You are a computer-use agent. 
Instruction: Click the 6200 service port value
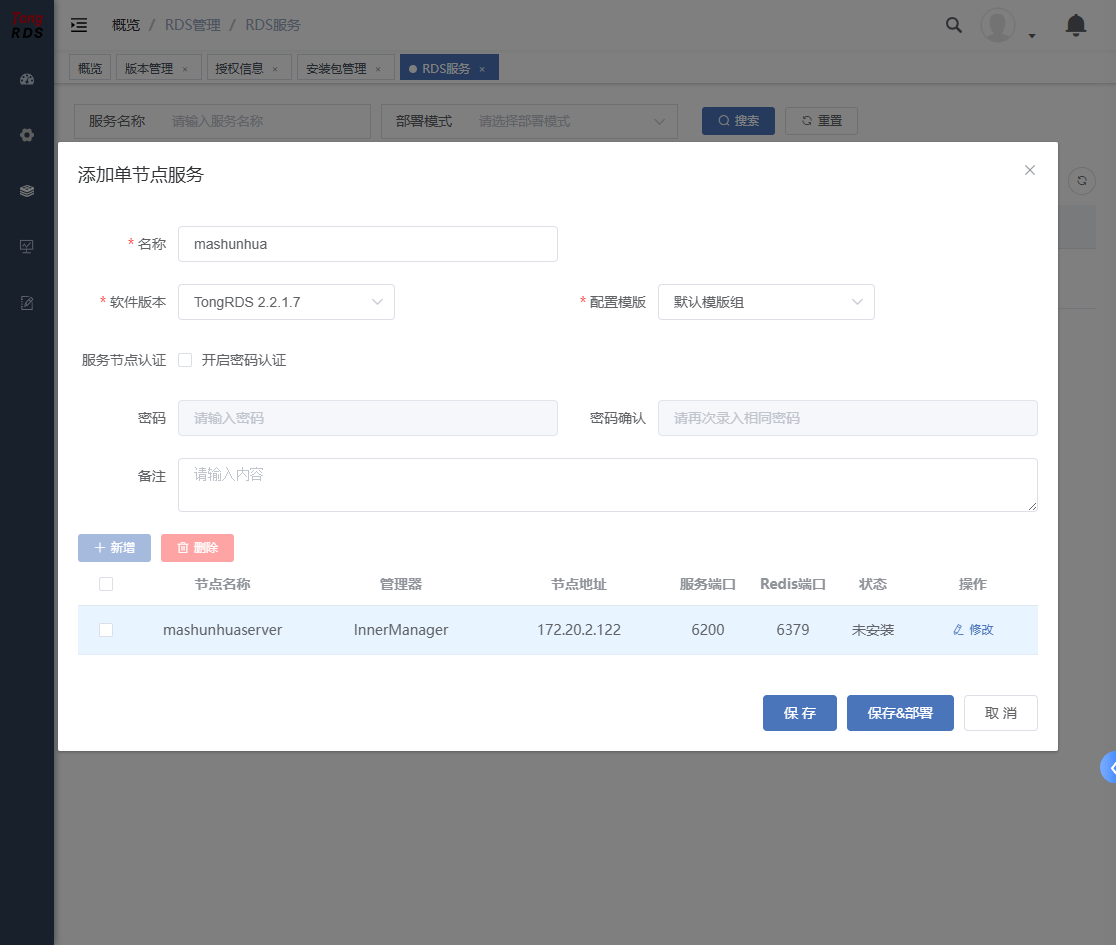click(707, 630)
